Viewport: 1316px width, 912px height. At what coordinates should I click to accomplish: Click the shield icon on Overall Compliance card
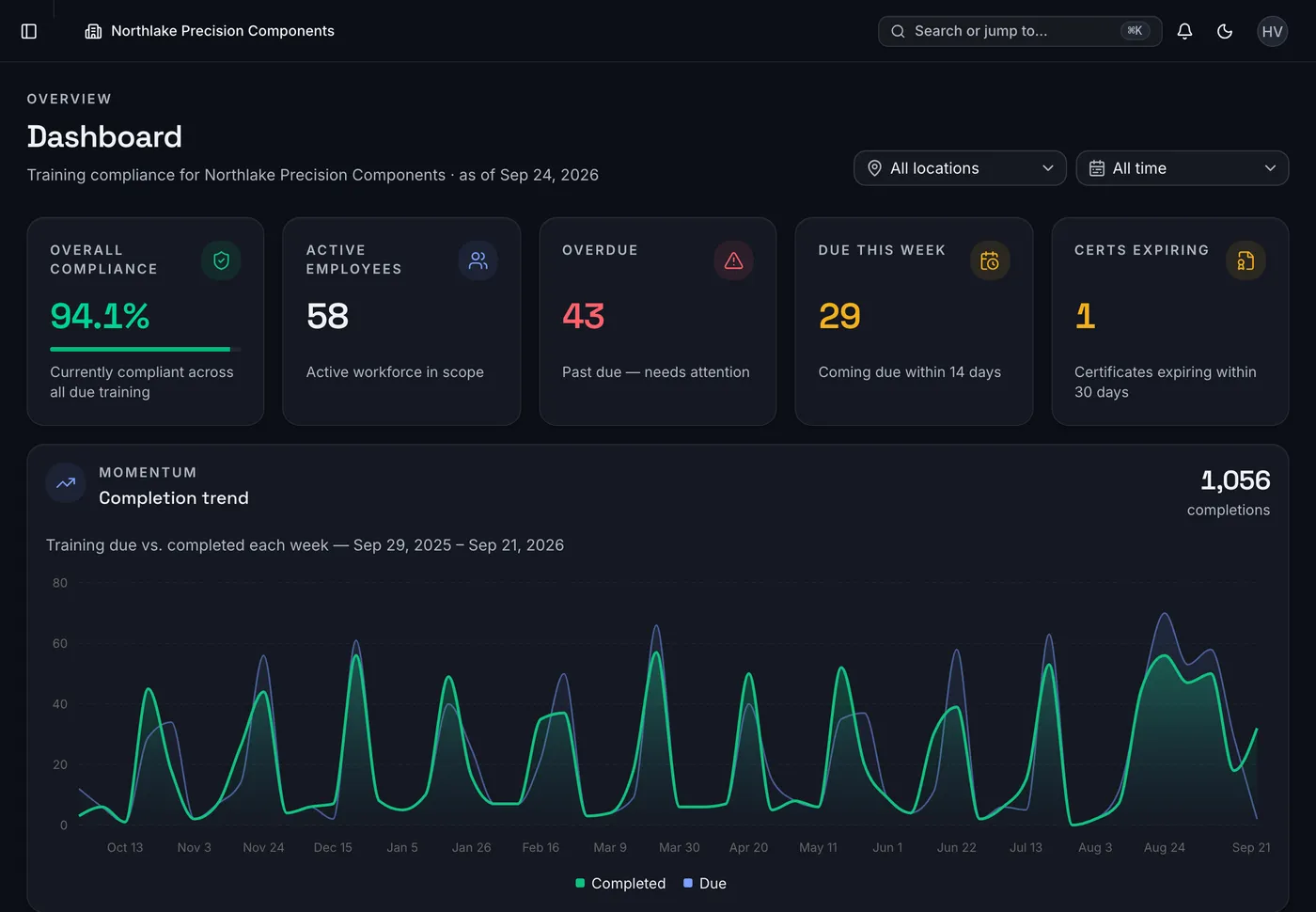coord(221,260)
